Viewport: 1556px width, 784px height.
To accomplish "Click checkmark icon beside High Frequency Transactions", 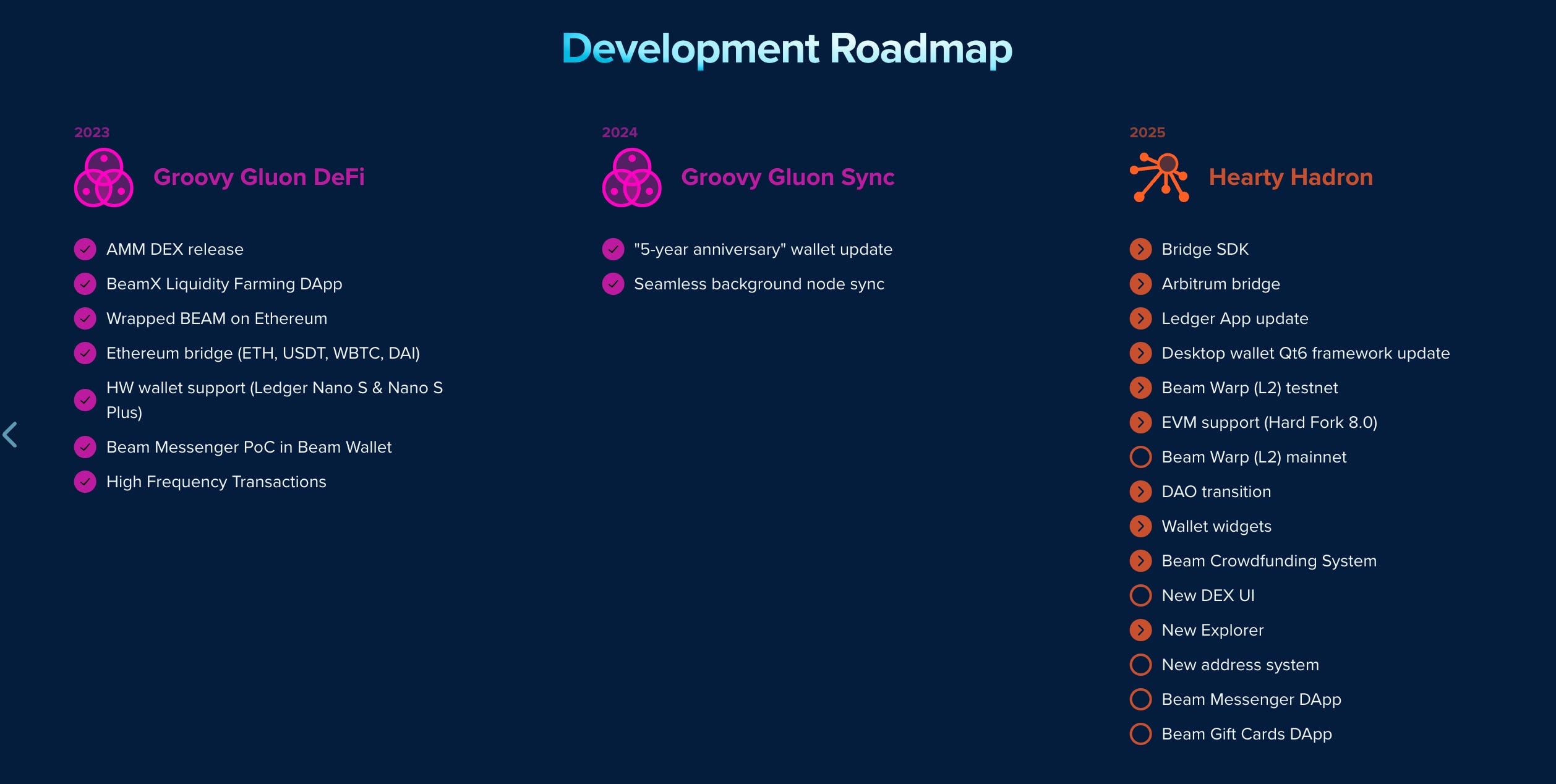I will (85, 482).
